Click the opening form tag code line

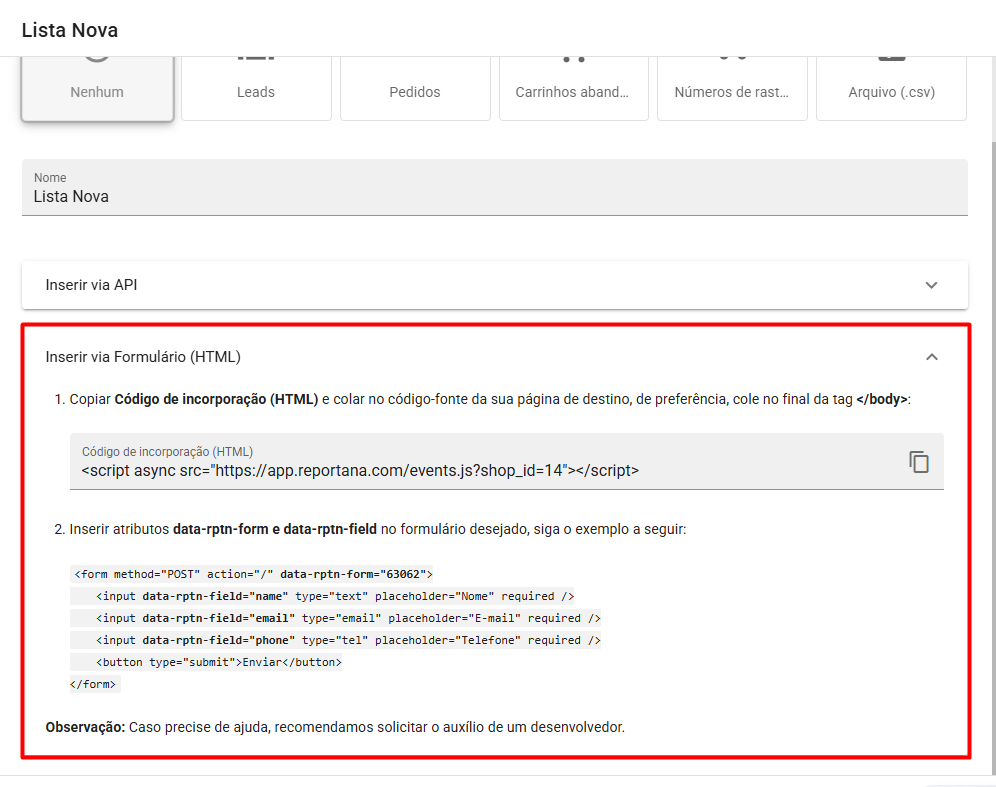tap(253, 574)
